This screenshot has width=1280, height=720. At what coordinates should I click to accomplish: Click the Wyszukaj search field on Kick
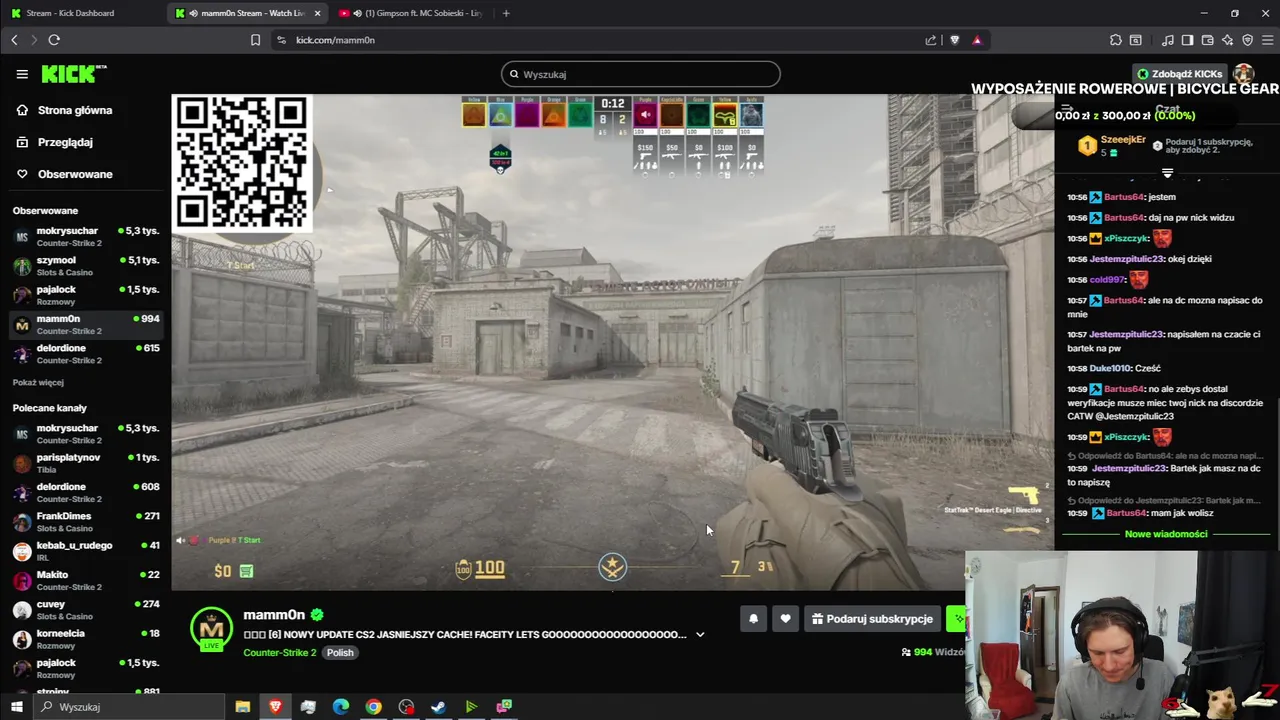640,74
